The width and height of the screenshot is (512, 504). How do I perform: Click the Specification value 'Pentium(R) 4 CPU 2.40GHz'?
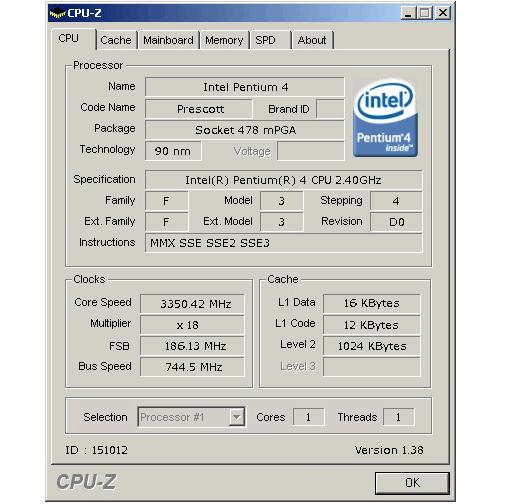(307, 180)
